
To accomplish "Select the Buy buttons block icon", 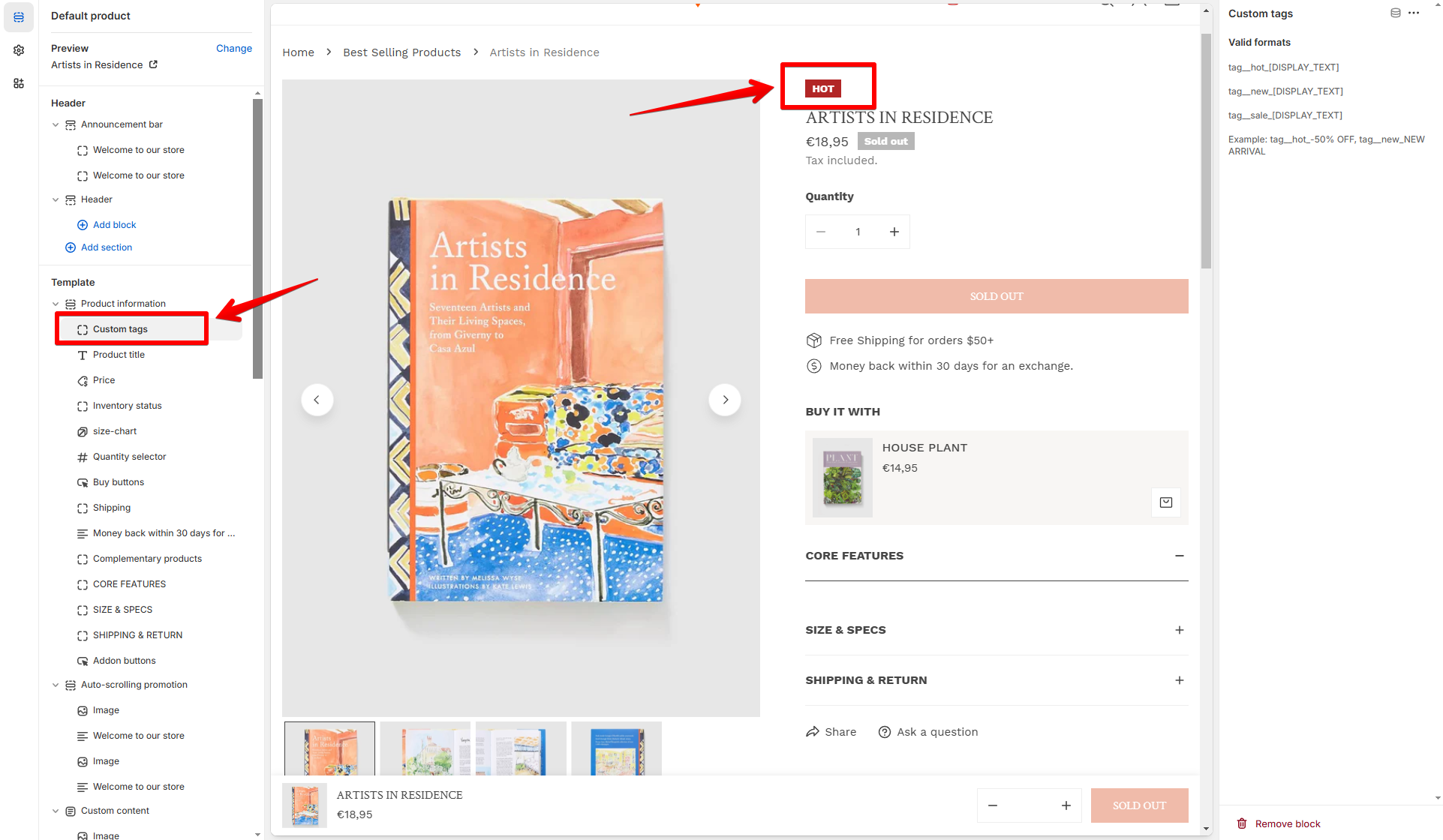I will (83, 483).
